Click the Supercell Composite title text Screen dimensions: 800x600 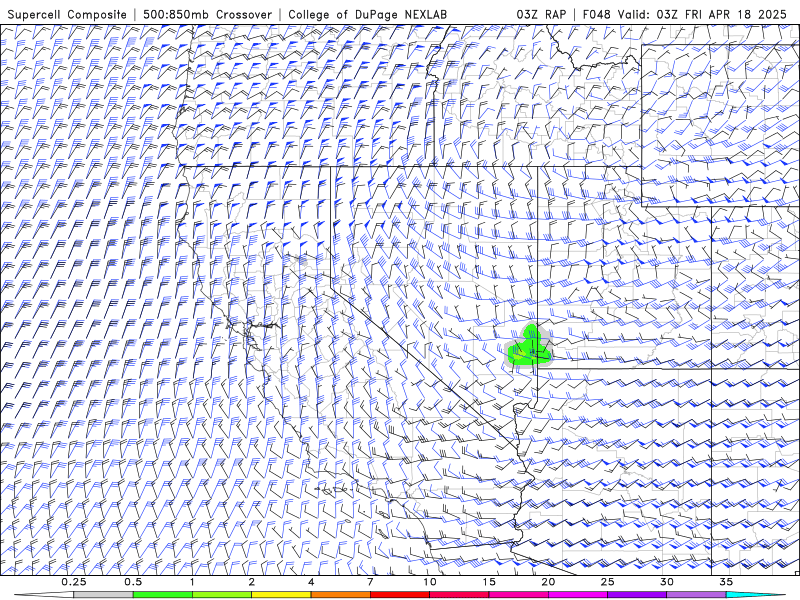click(67, 15)
